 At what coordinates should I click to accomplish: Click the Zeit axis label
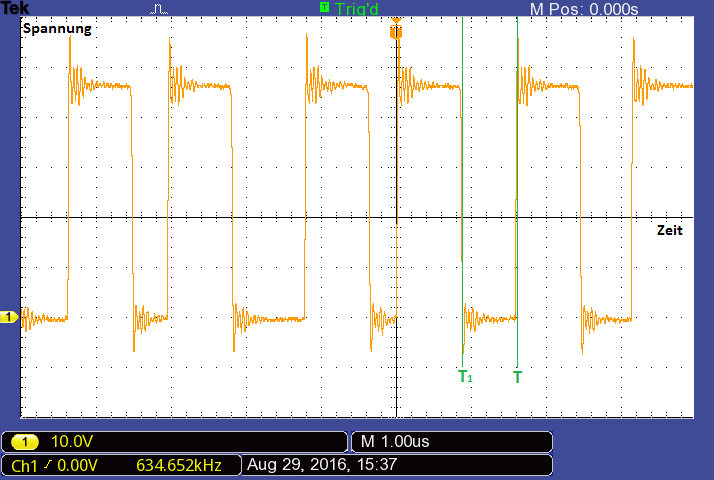[669, 230]
